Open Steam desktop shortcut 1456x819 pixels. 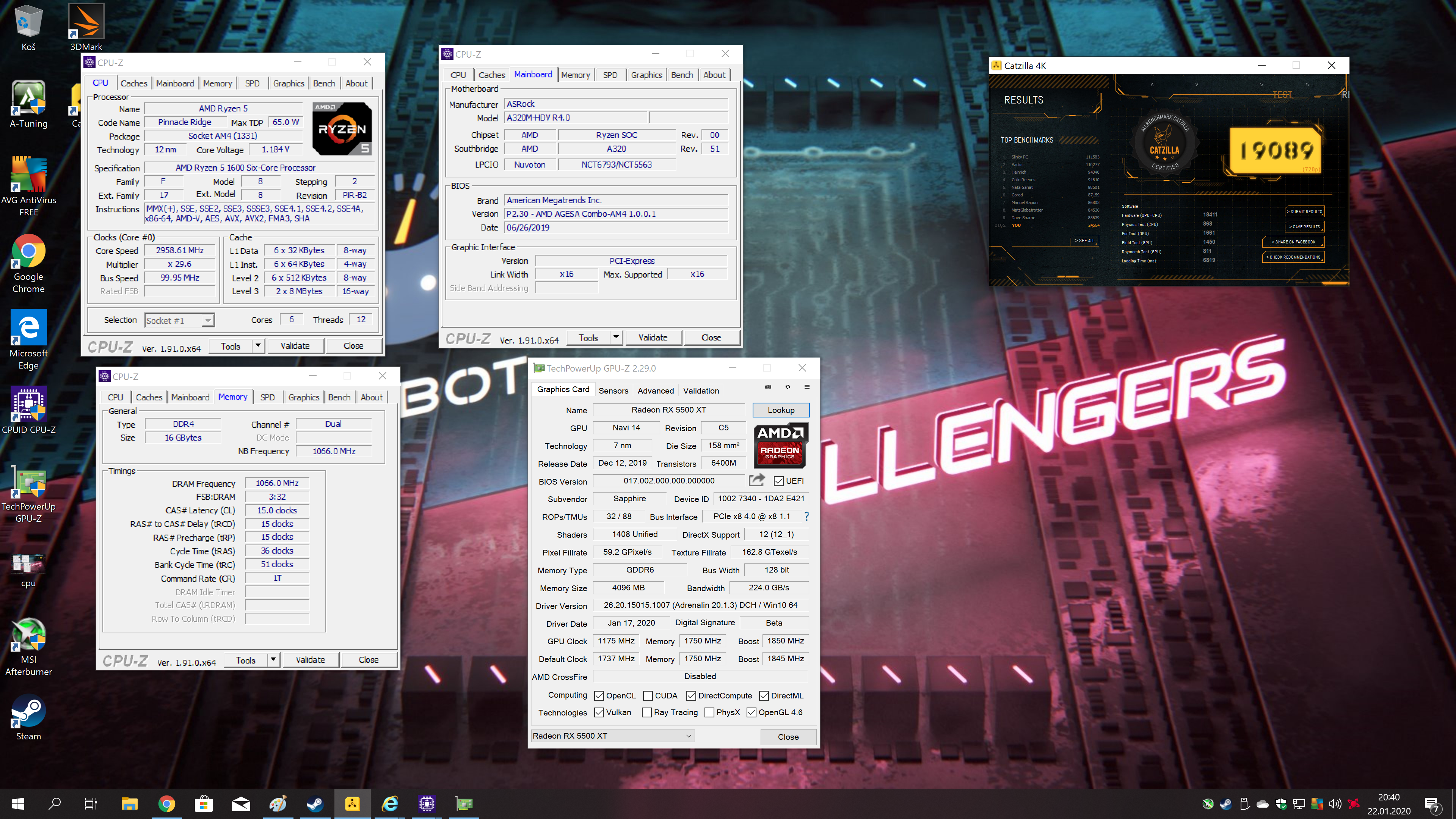coord(28,717)
